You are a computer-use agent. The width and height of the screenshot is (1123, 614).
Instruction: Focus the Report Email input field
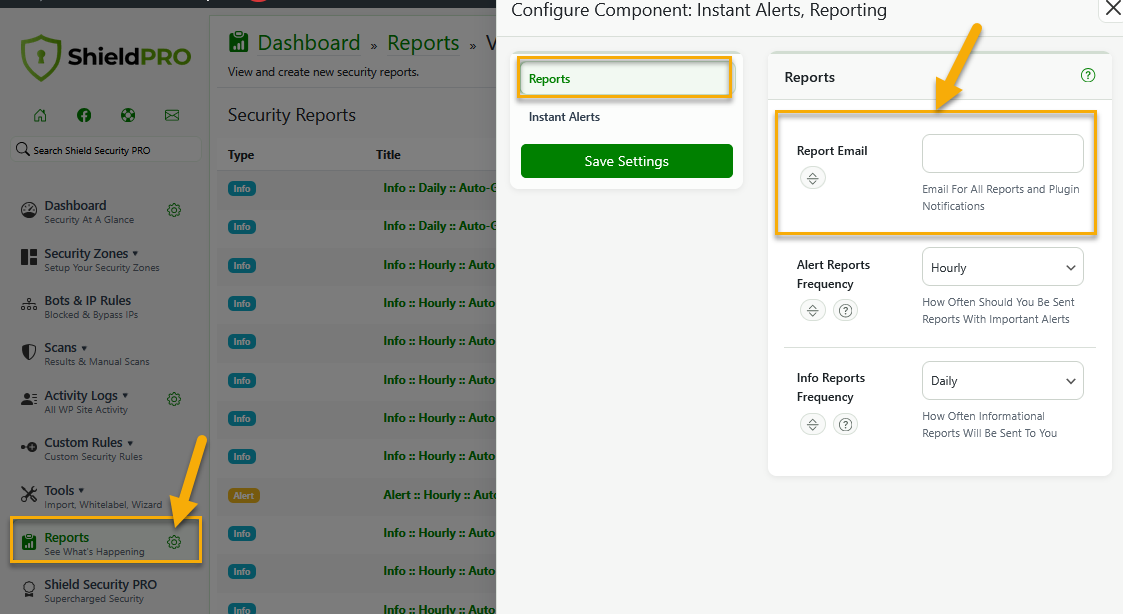[x=1002, y=153]
